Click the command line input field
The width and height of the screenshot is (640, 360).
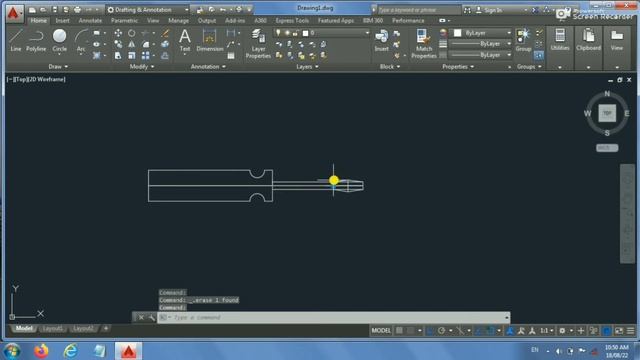[333, 317]
